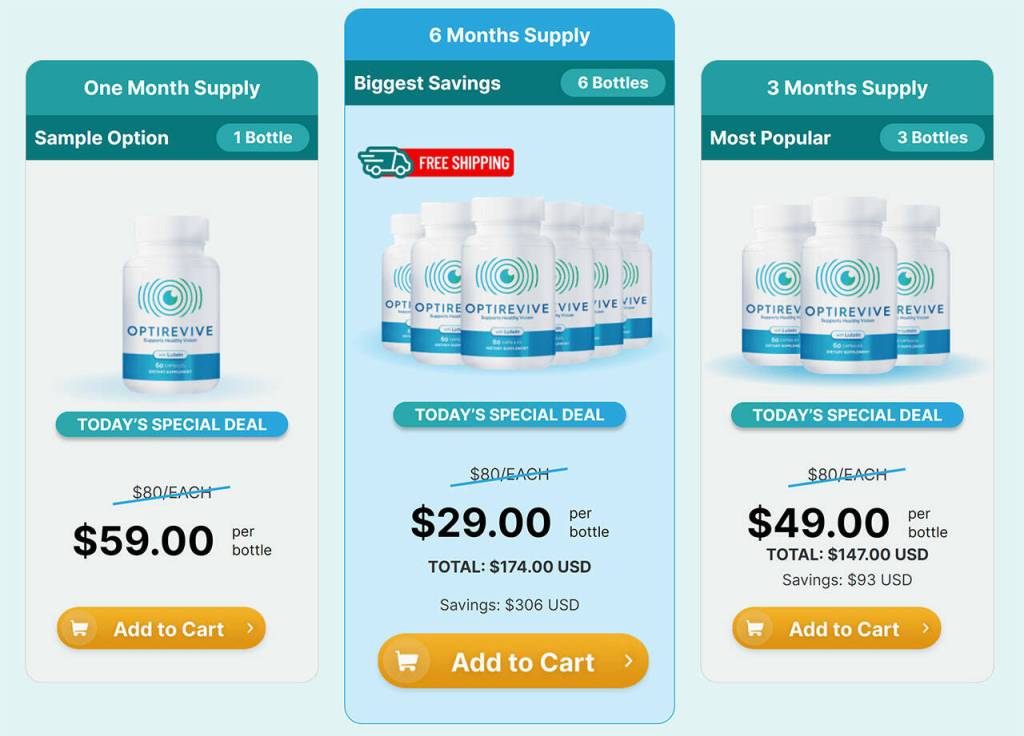
Task: Click the six bottles product image
Action: click(516, 282)
